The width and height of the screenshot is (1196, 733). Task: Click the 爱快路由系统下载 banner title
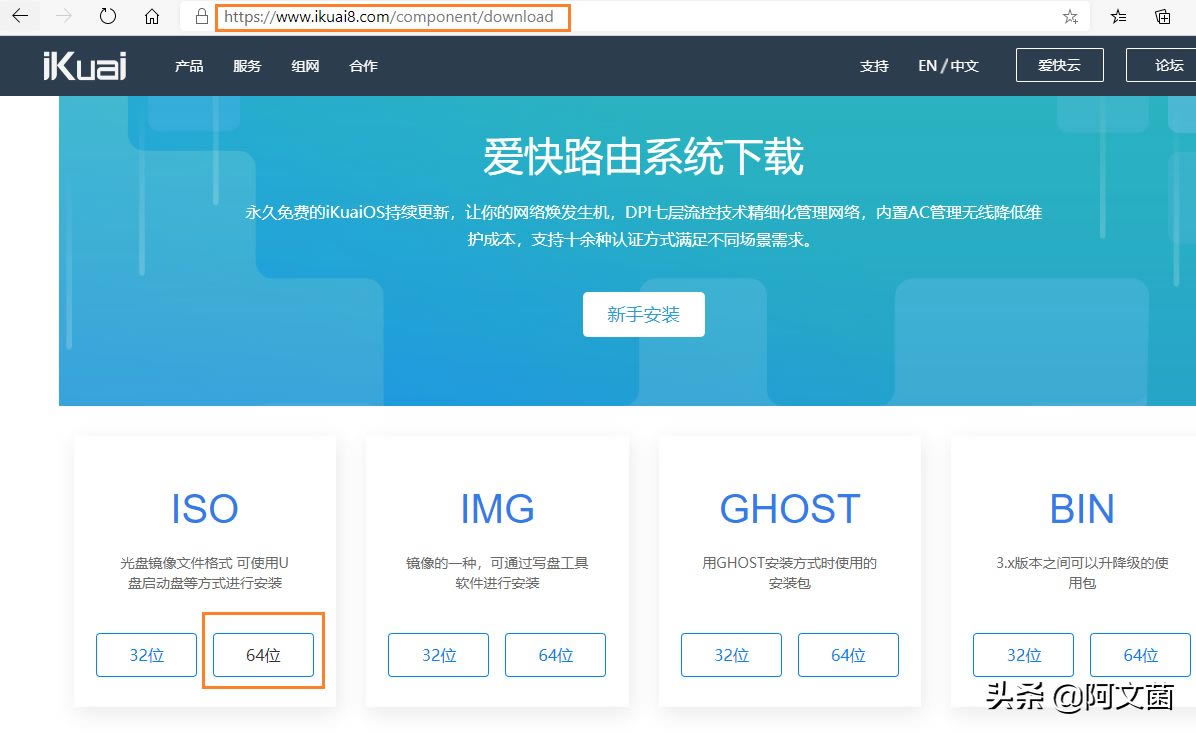click(x=644, y=157)
